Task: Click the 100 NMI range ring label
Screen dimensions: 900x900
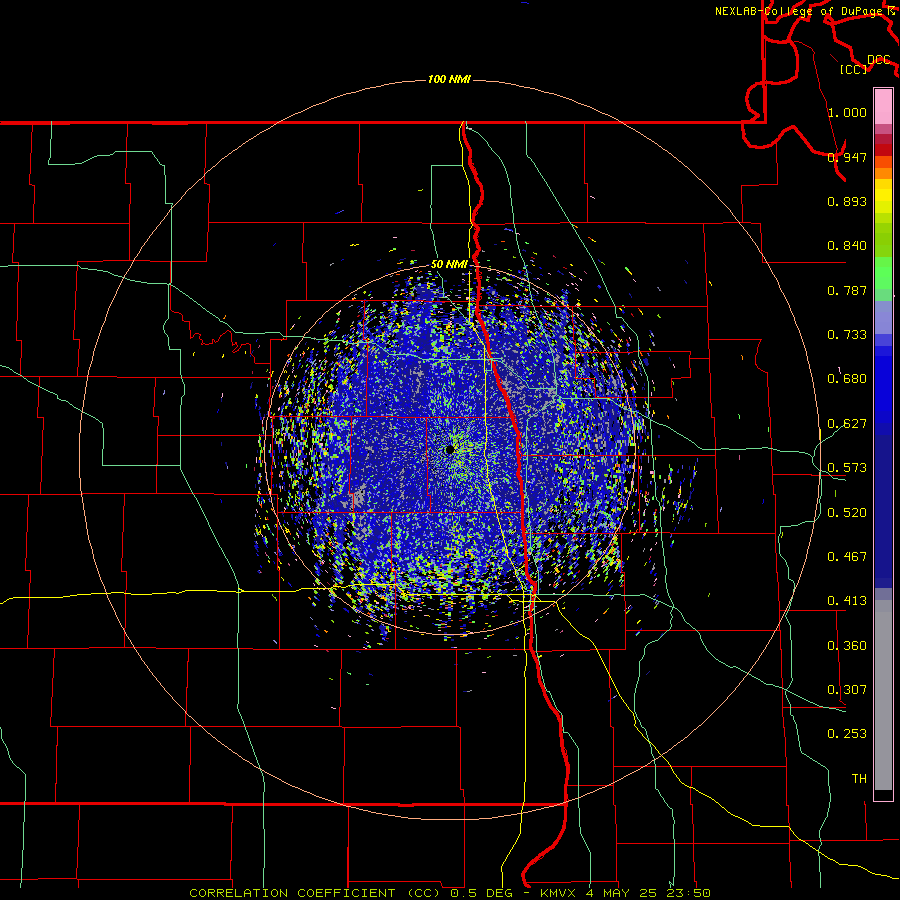Action: (449, 79)
